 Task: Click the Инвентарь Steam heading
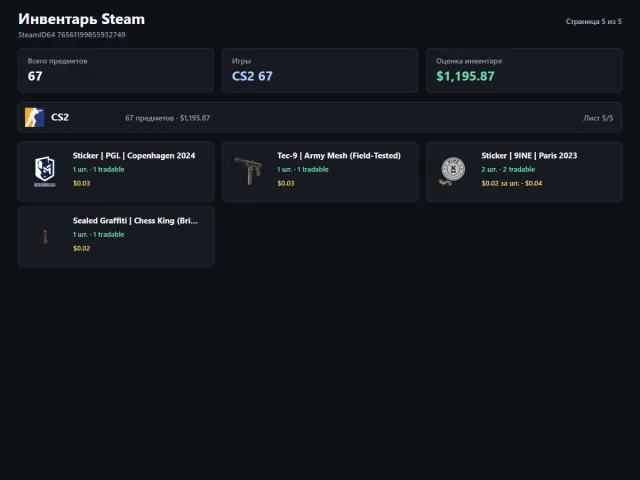click(x=82, y=19)
